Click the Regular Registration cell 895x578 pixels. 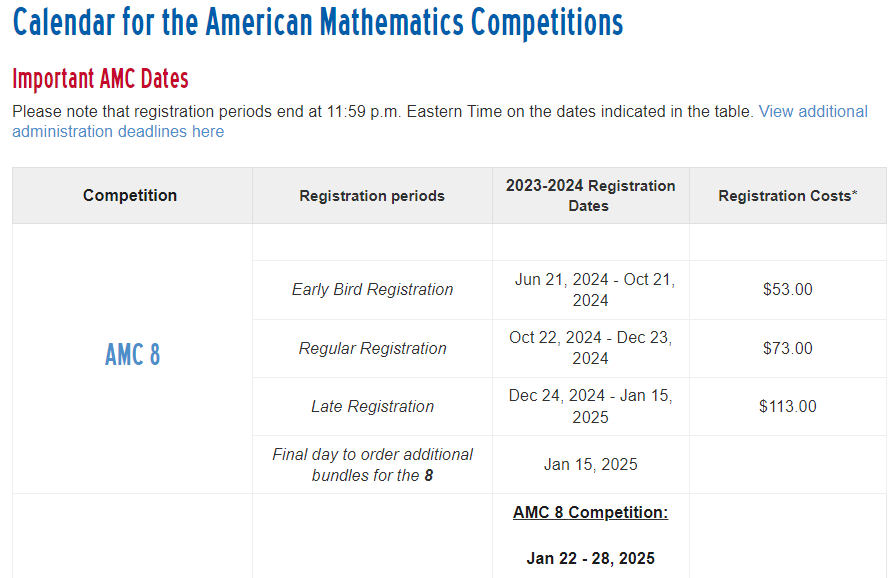[x=372, y=348]
